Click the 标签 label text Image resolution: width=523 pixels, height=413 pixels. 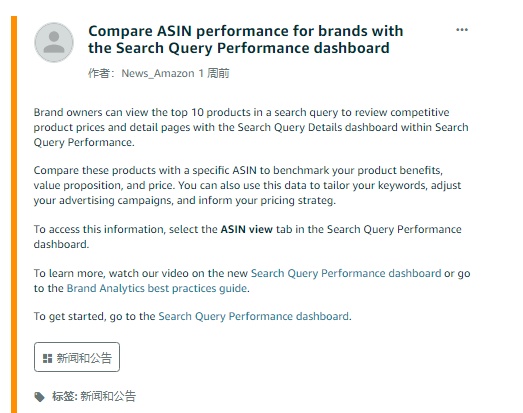point(65,396)
